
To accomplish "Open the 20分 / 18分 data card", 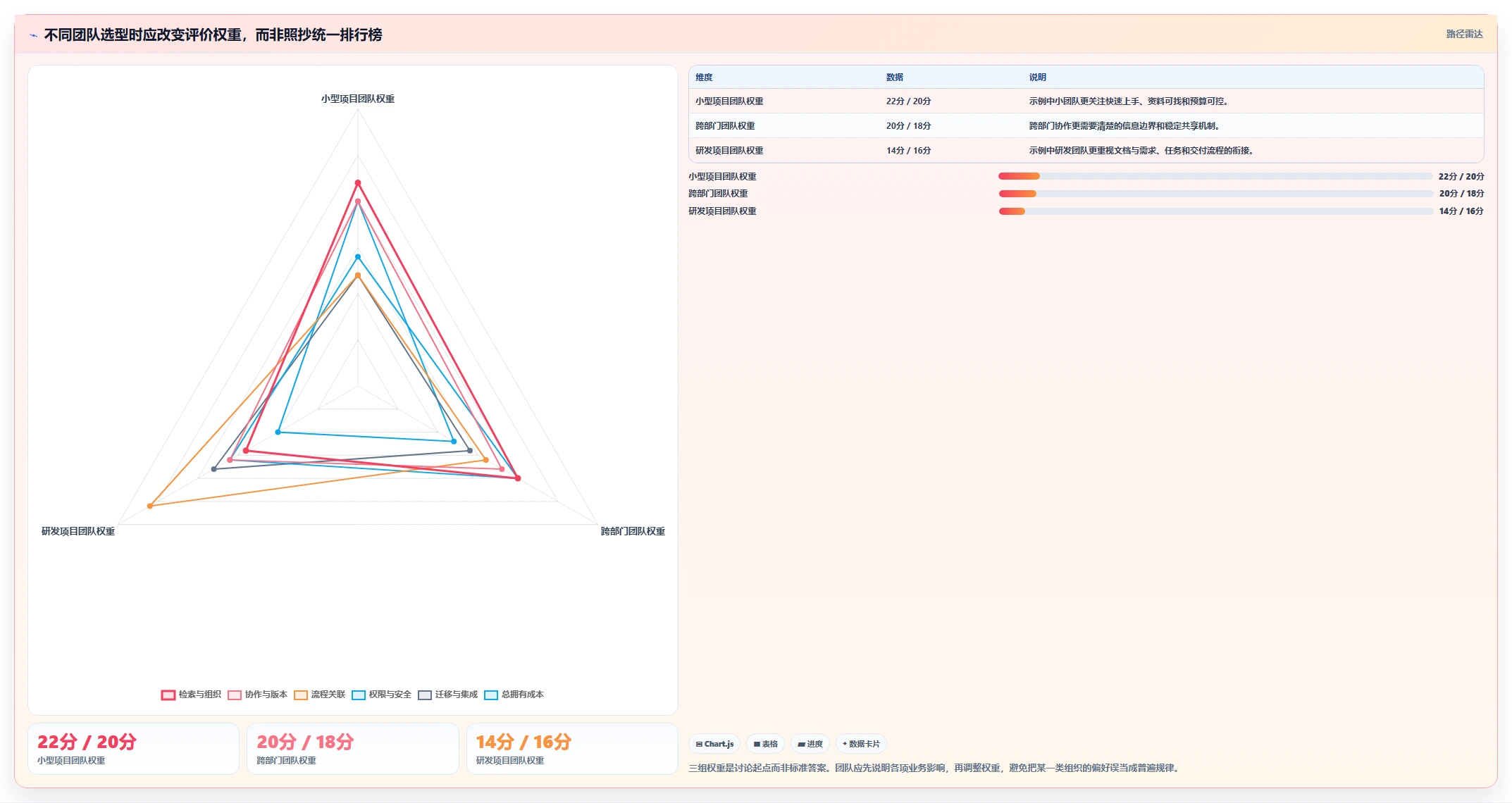I will coord(352,749).
